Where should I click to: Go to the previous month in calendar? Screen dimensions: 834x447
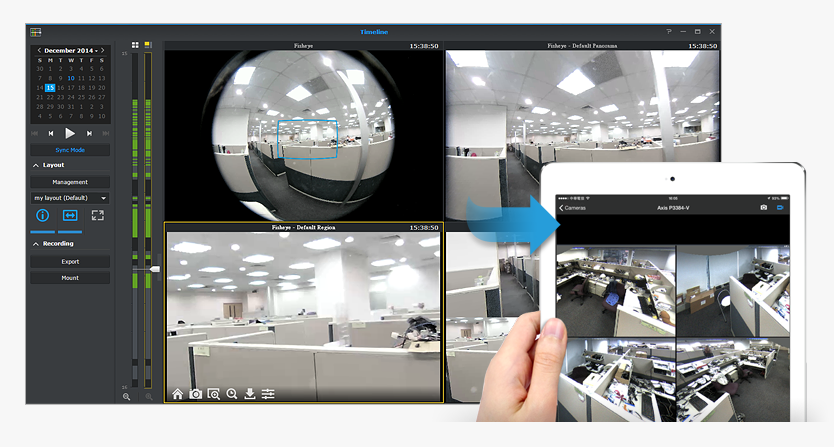point(39,51)
